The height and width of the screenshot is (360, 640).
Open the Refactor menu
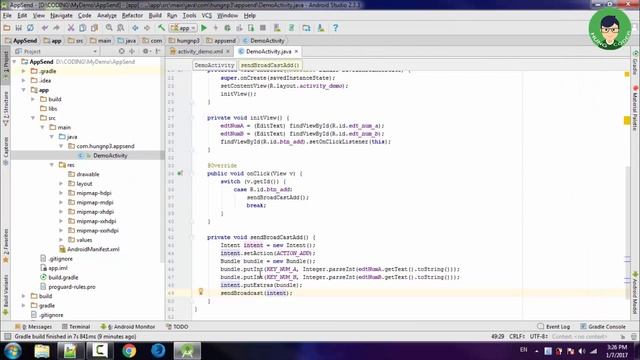(132, 16)
